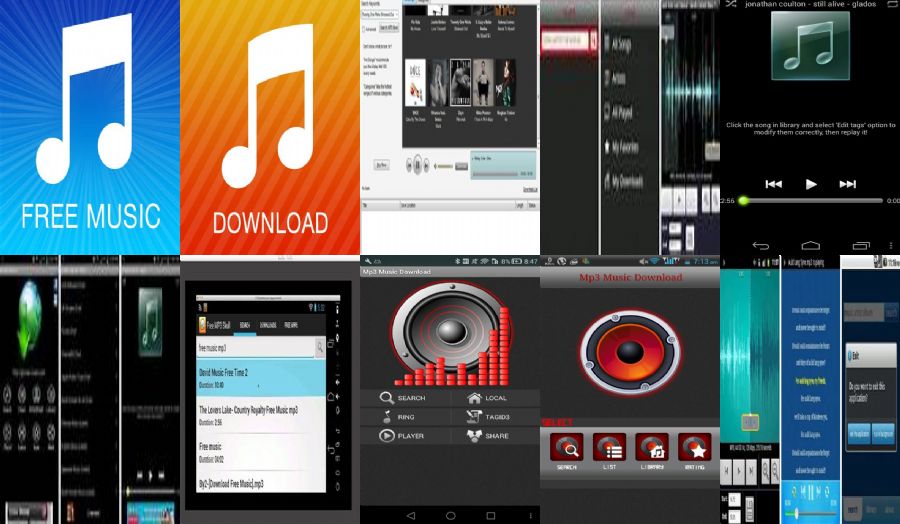Select the song David Music Free Time 2

260,377
